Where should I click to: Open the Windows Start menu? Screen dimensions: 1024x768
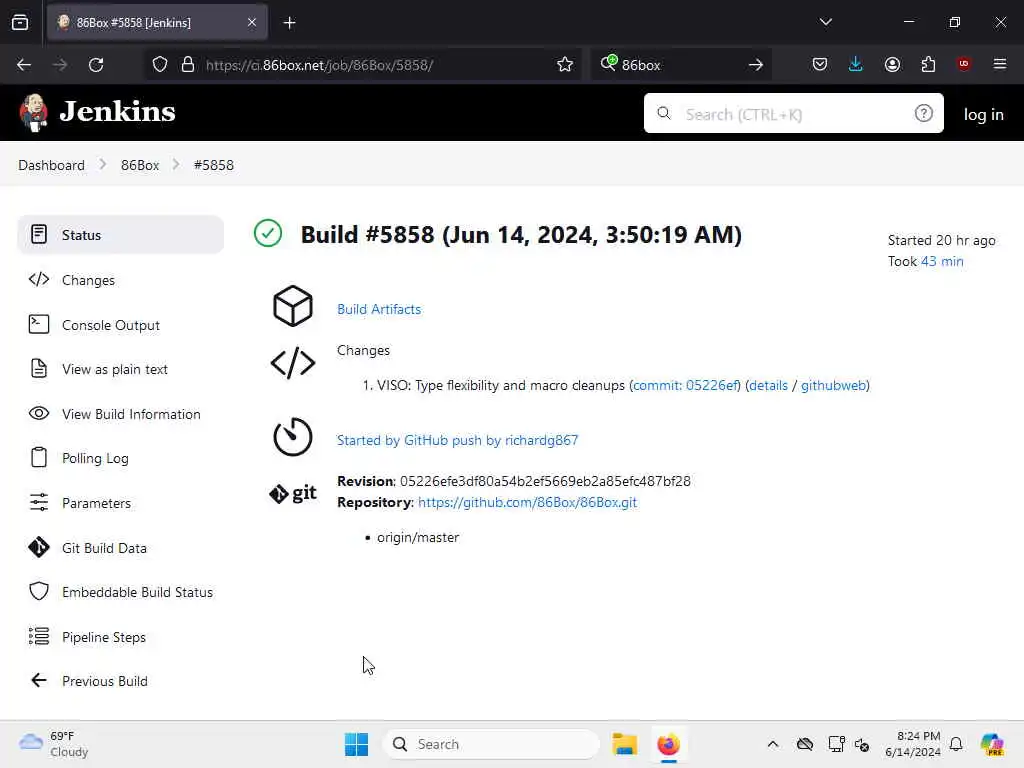pyautogui.click(x=356, y=744)
